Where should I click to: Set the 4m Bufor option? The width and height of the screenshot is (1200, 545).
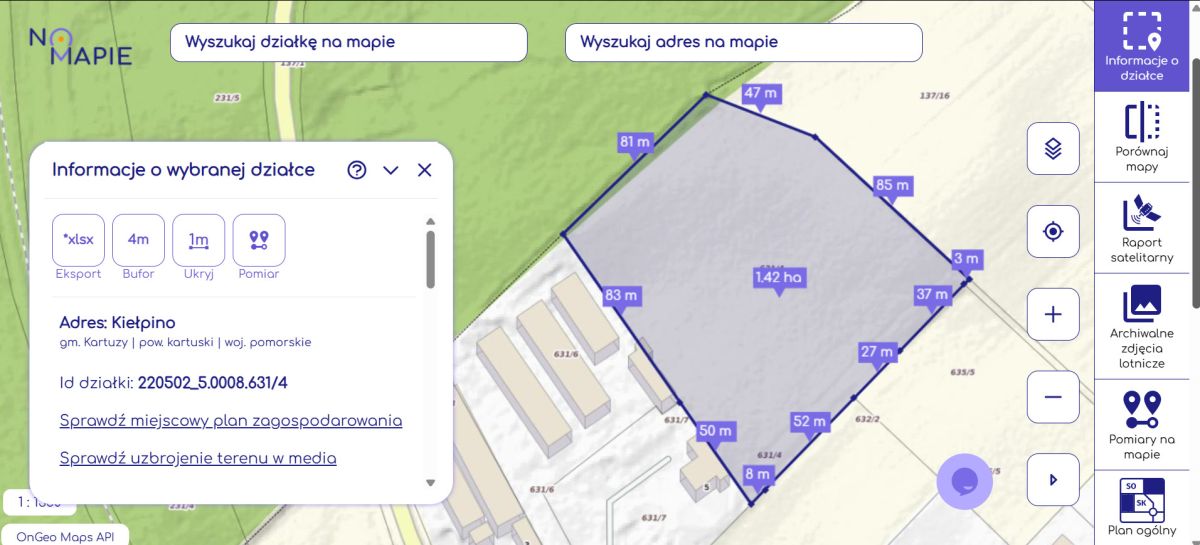(x=138, y=240)
